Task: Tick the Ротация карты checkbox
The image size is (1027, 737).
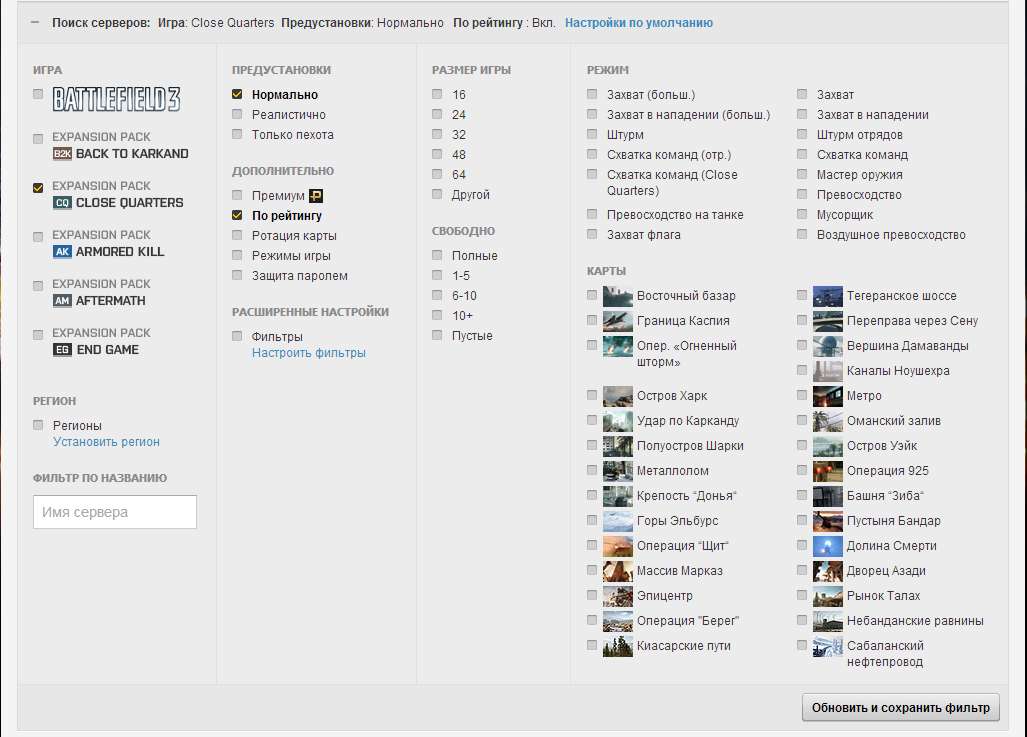Action: [x=237, y=235]
